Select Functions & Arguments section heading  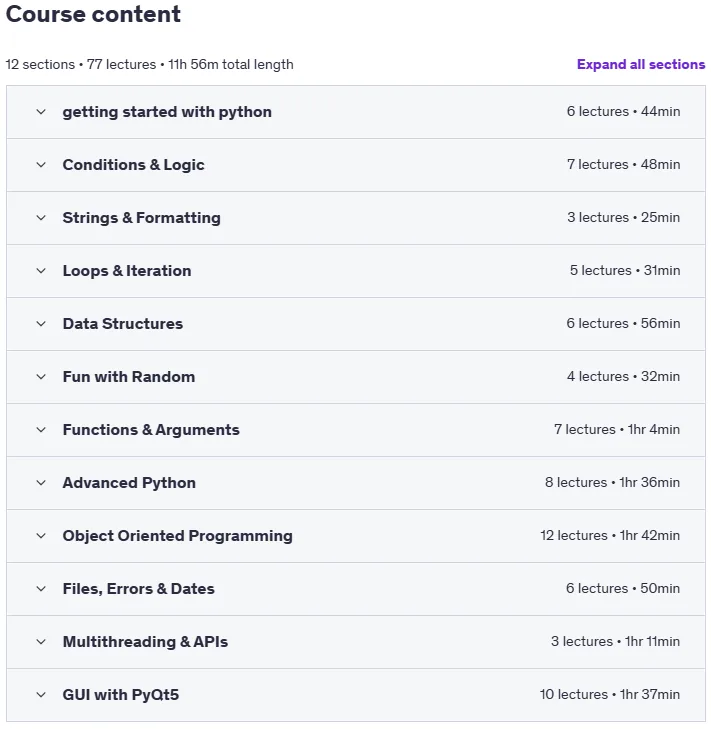(151, 430)
